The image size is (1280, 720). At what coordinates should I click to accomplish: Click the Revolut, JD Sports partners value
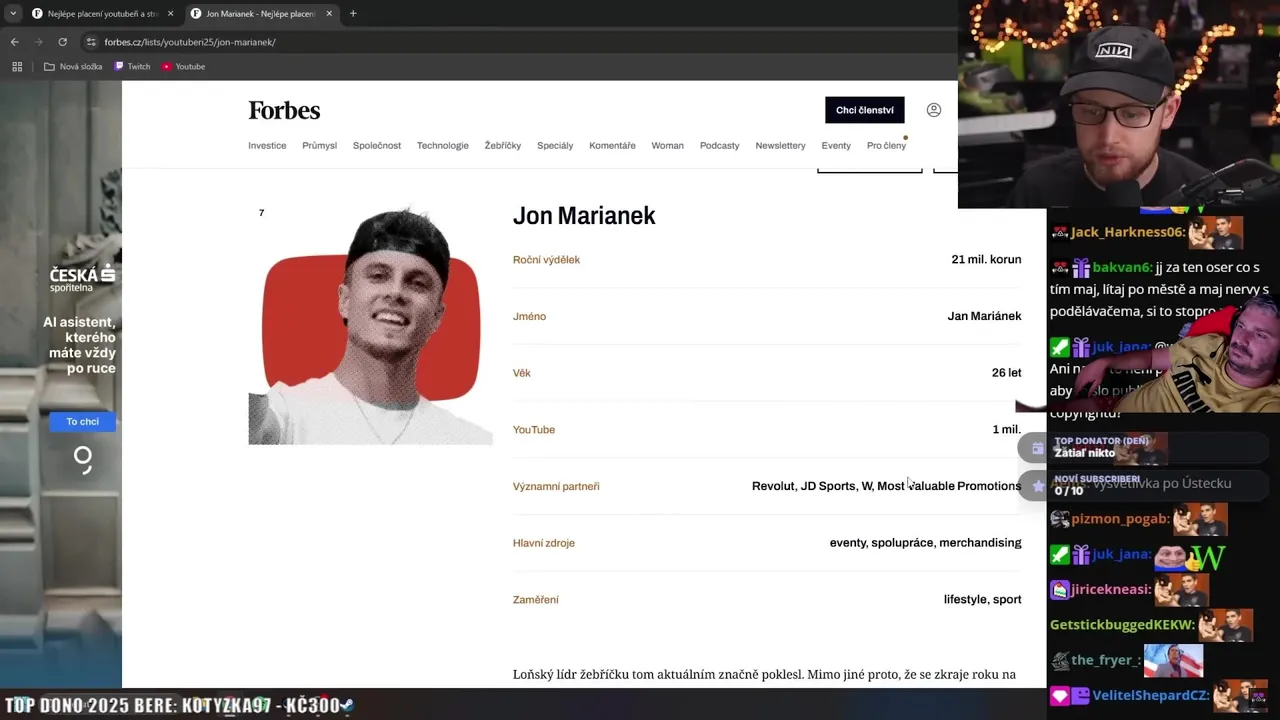coord(886,486)
